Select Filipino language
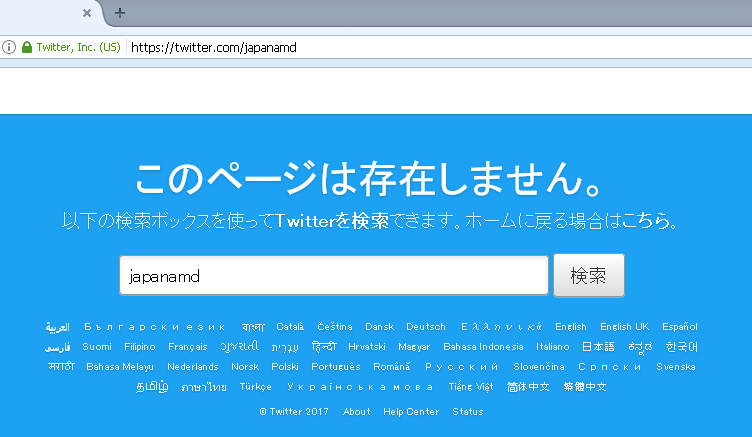This screenshot has height=437, width=752. (x=140, y=346)
